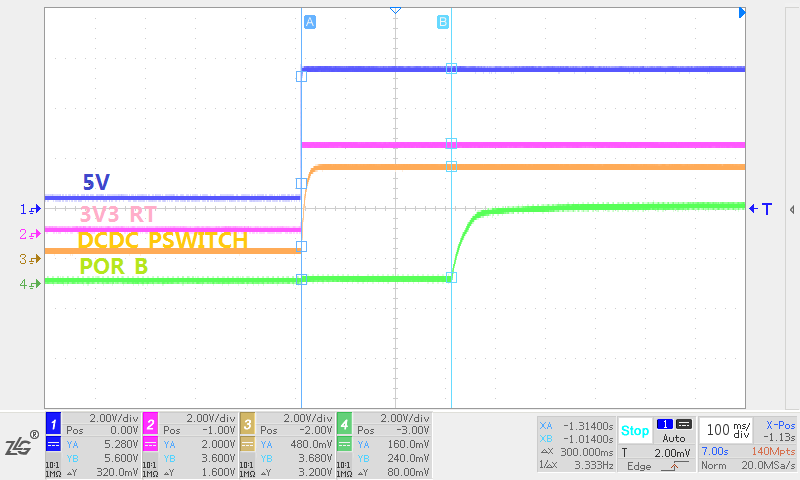Click the trigger coupling DC icon

pos(684,424)
